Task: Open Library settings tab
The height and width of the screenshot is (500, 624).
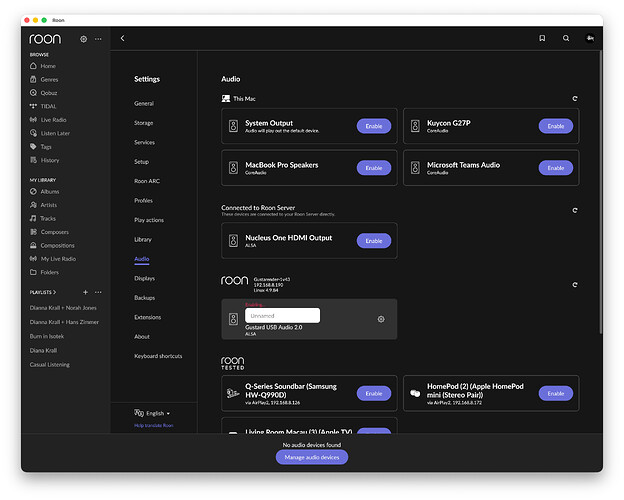Action: [x=143, y=240]
